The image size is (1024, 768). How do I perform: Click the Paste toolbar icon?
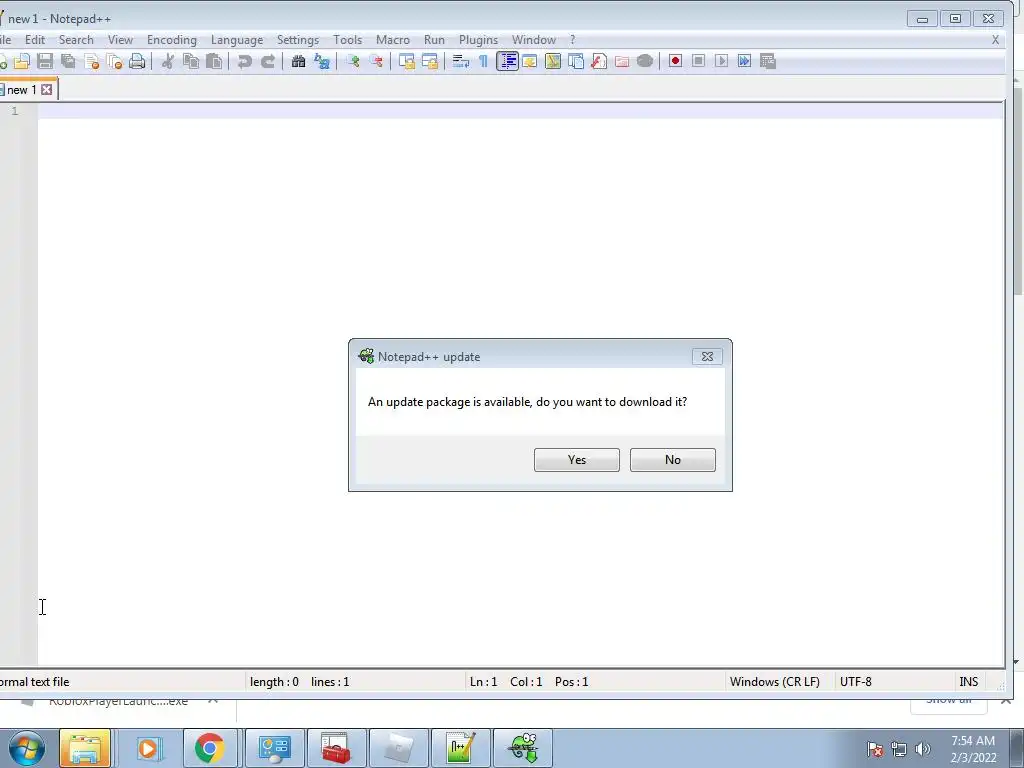[214, 61]
